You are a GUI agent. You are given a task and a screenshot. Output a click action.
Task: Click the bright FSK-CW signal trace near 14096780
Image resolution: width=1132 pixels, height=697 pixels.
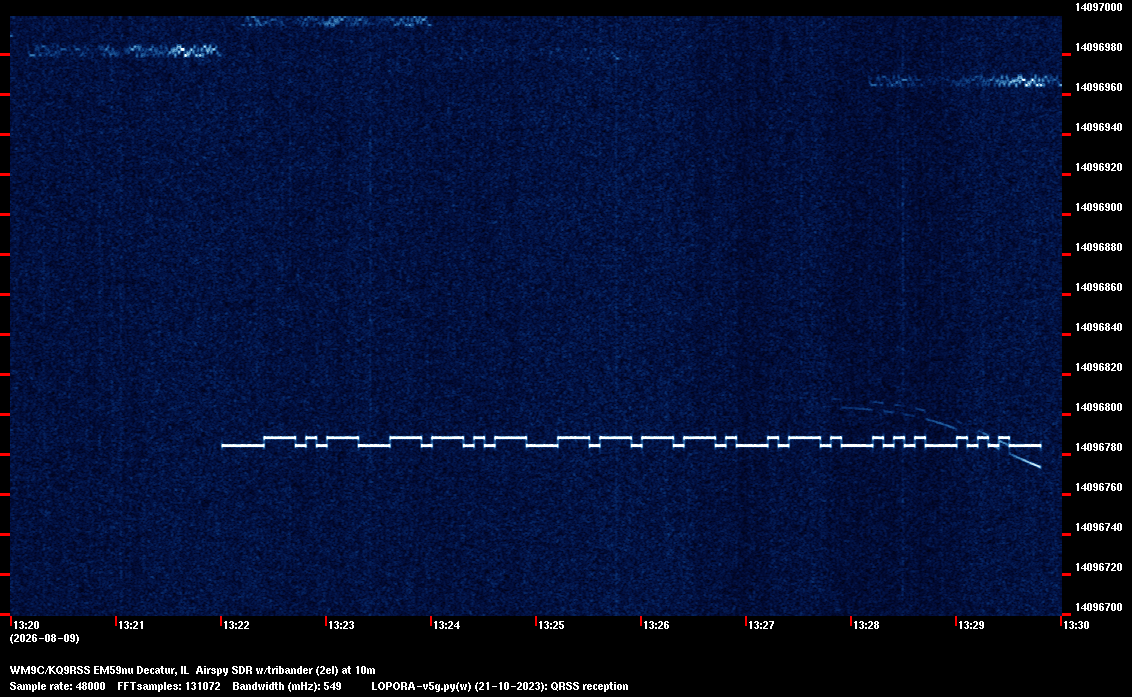coord(631,442)
